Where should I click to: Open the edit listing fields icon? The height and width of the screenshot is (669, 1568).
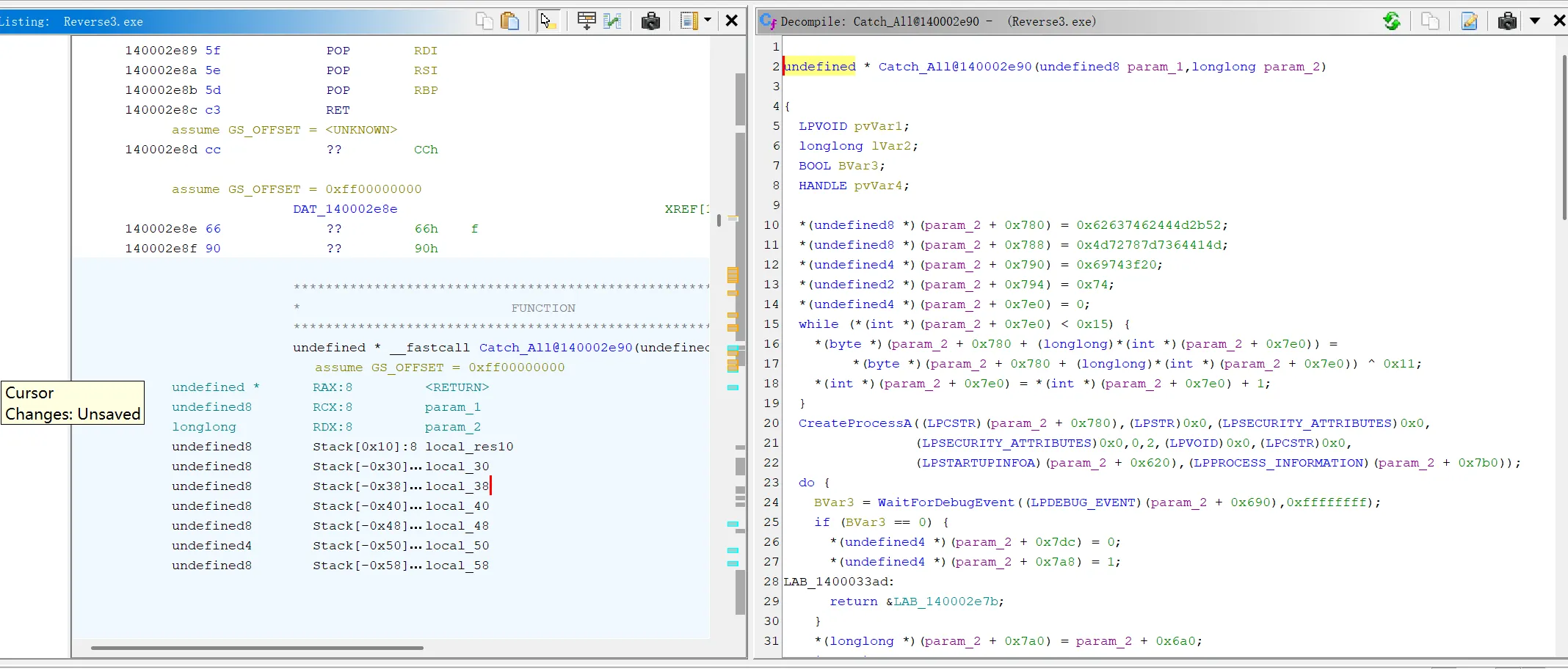586,21
